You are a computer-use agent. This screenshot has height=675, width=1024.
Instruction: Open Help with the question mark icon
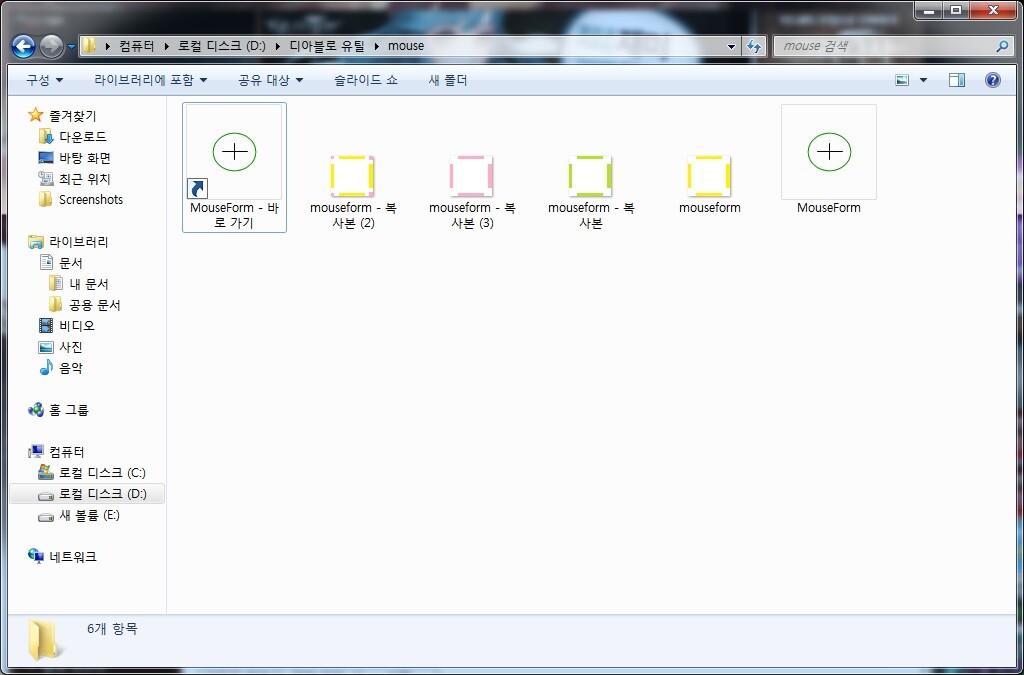point(993,80)
